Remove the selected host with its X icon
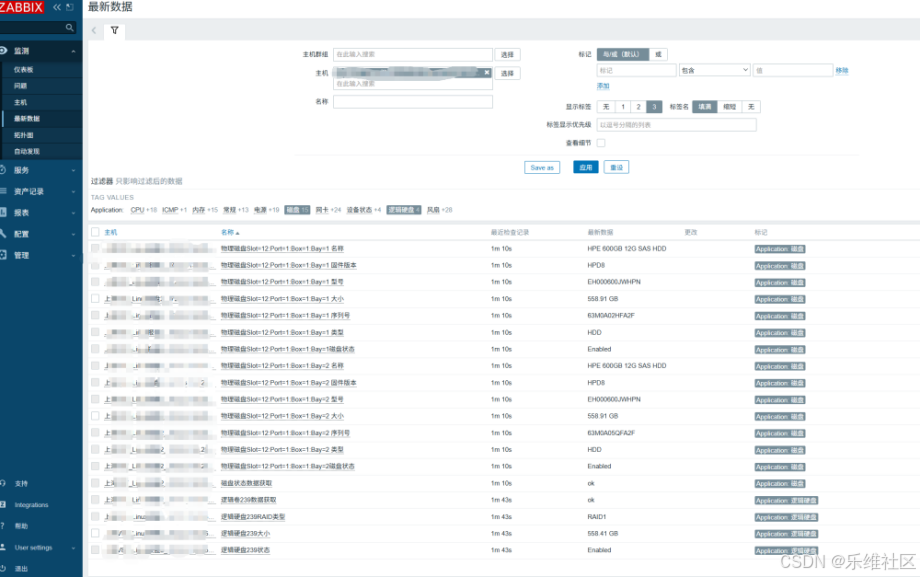Screen dimensions: 920x577 point(486,72)
